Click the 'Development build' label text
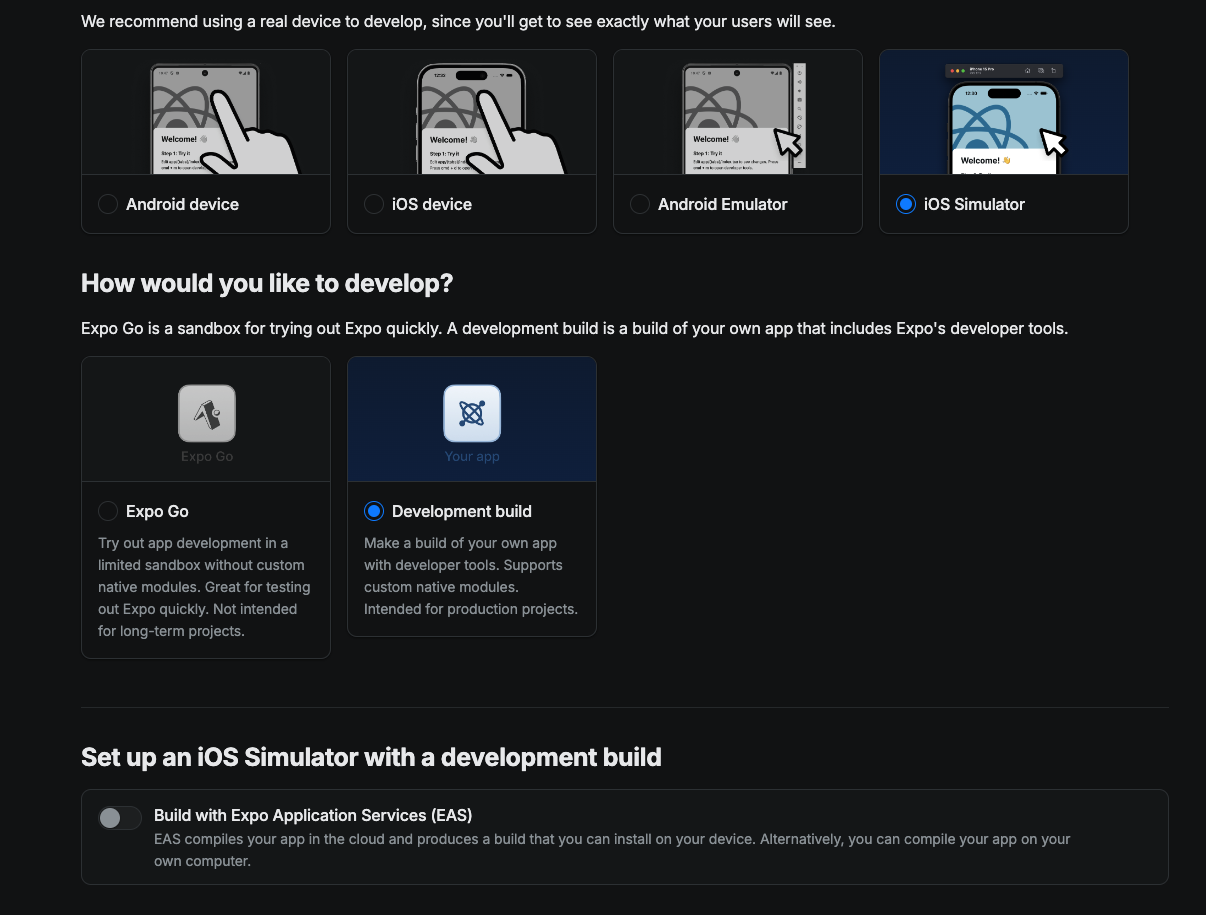The image size is (1206, 915). (x=462, y=511)
